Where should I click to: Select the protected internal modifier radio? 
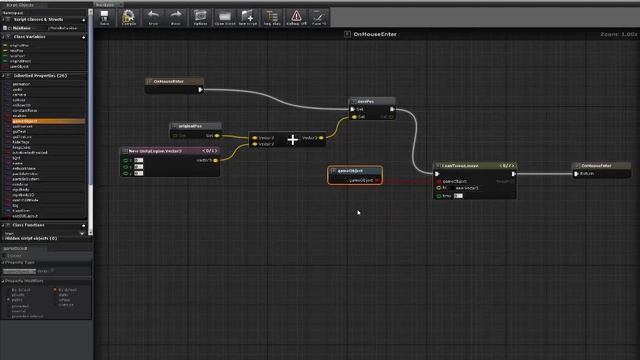[x=8, y=316]
